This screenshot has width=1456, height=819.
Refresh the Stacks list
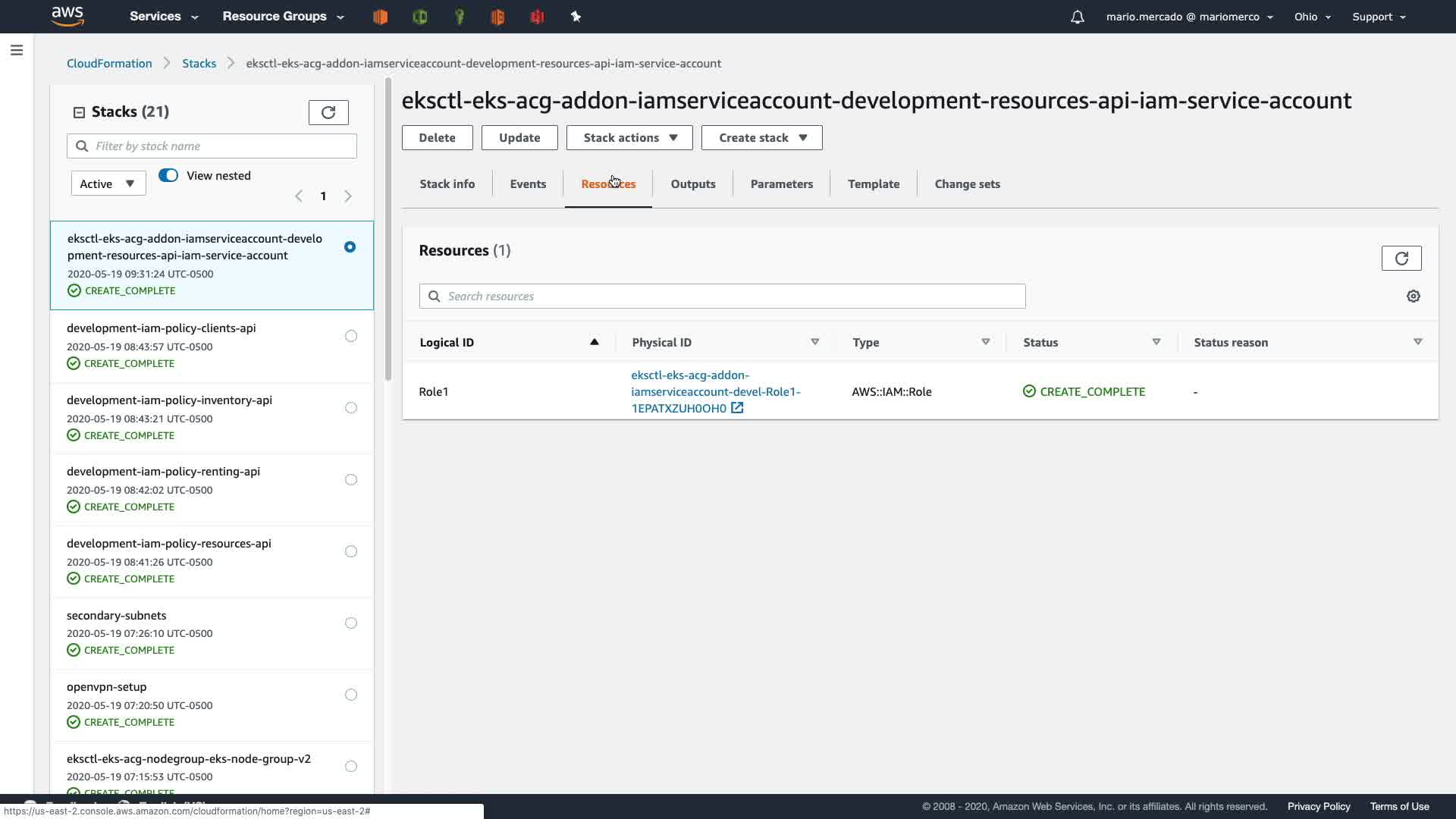click(x=328, y=112)
